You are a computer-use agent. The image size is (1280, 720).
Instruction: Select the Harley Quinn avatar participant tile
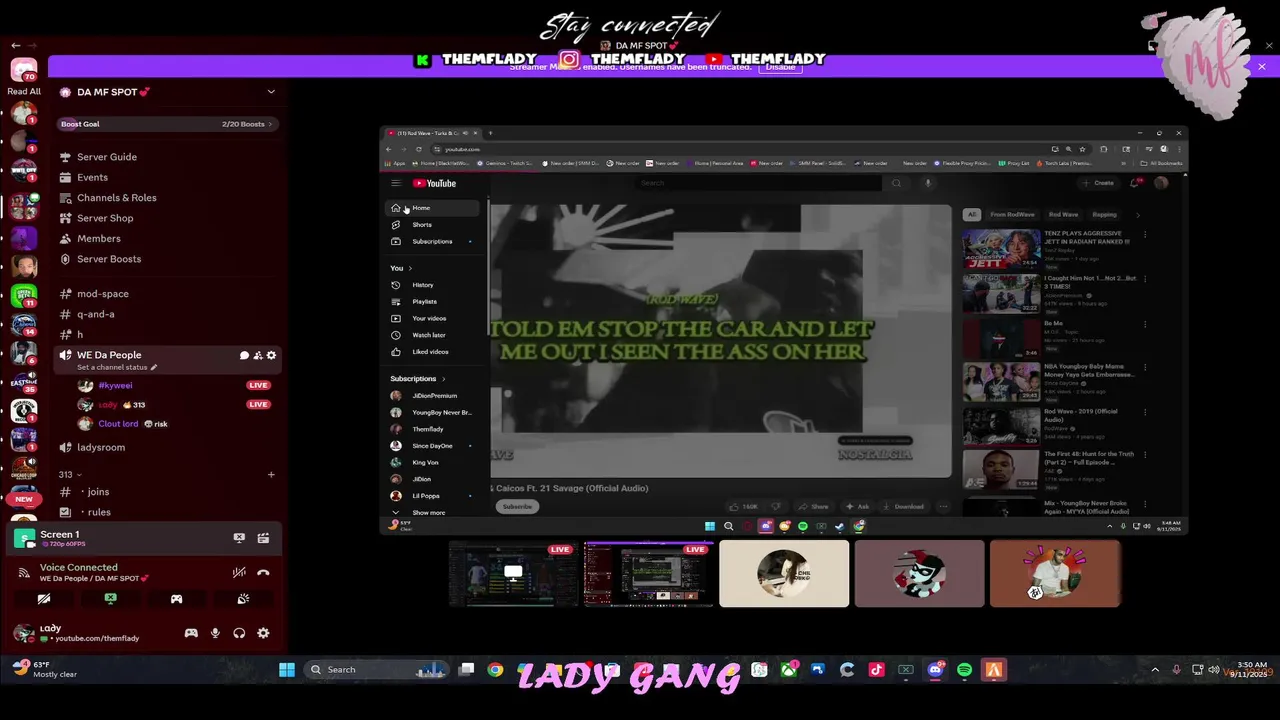919,573
